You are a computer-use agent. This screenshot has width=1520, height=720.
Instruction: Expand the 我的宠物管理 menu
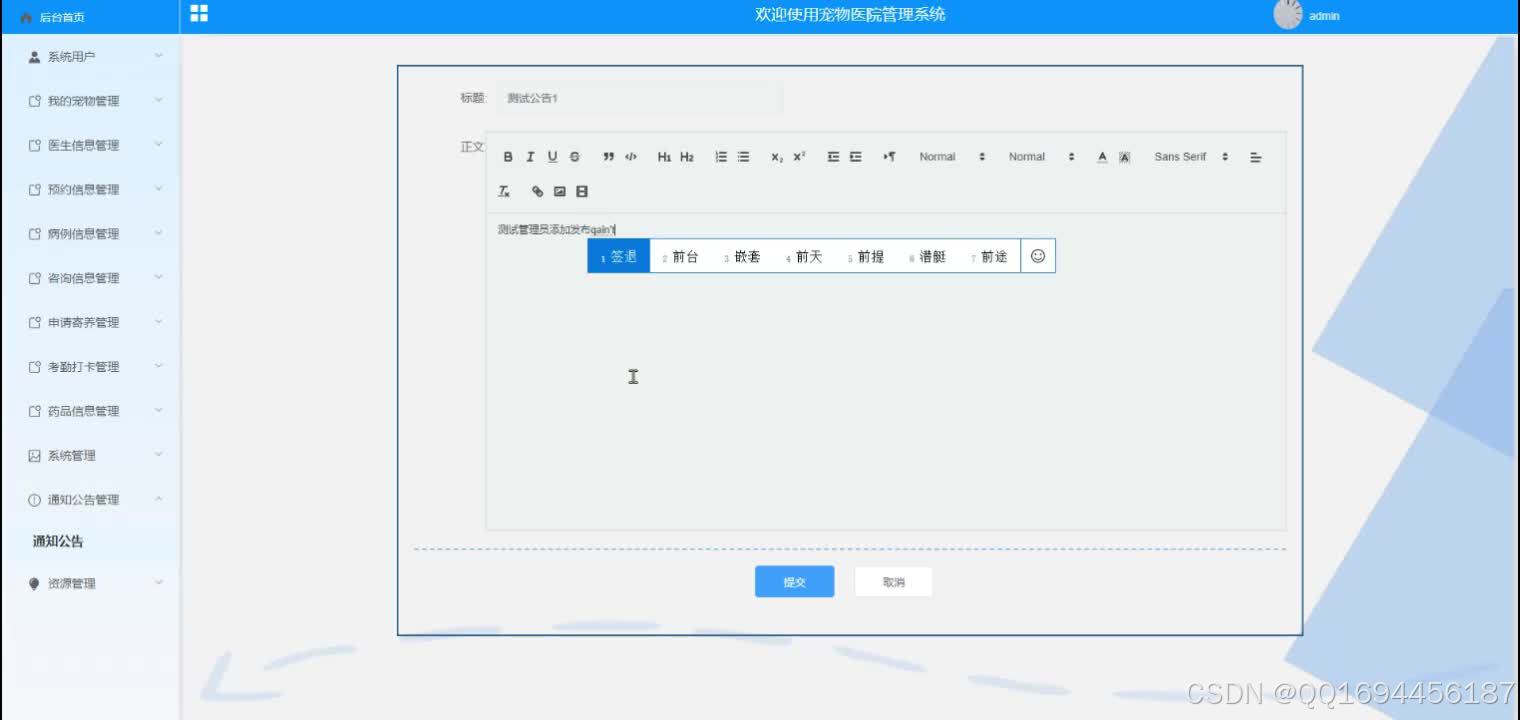[90, 101]
